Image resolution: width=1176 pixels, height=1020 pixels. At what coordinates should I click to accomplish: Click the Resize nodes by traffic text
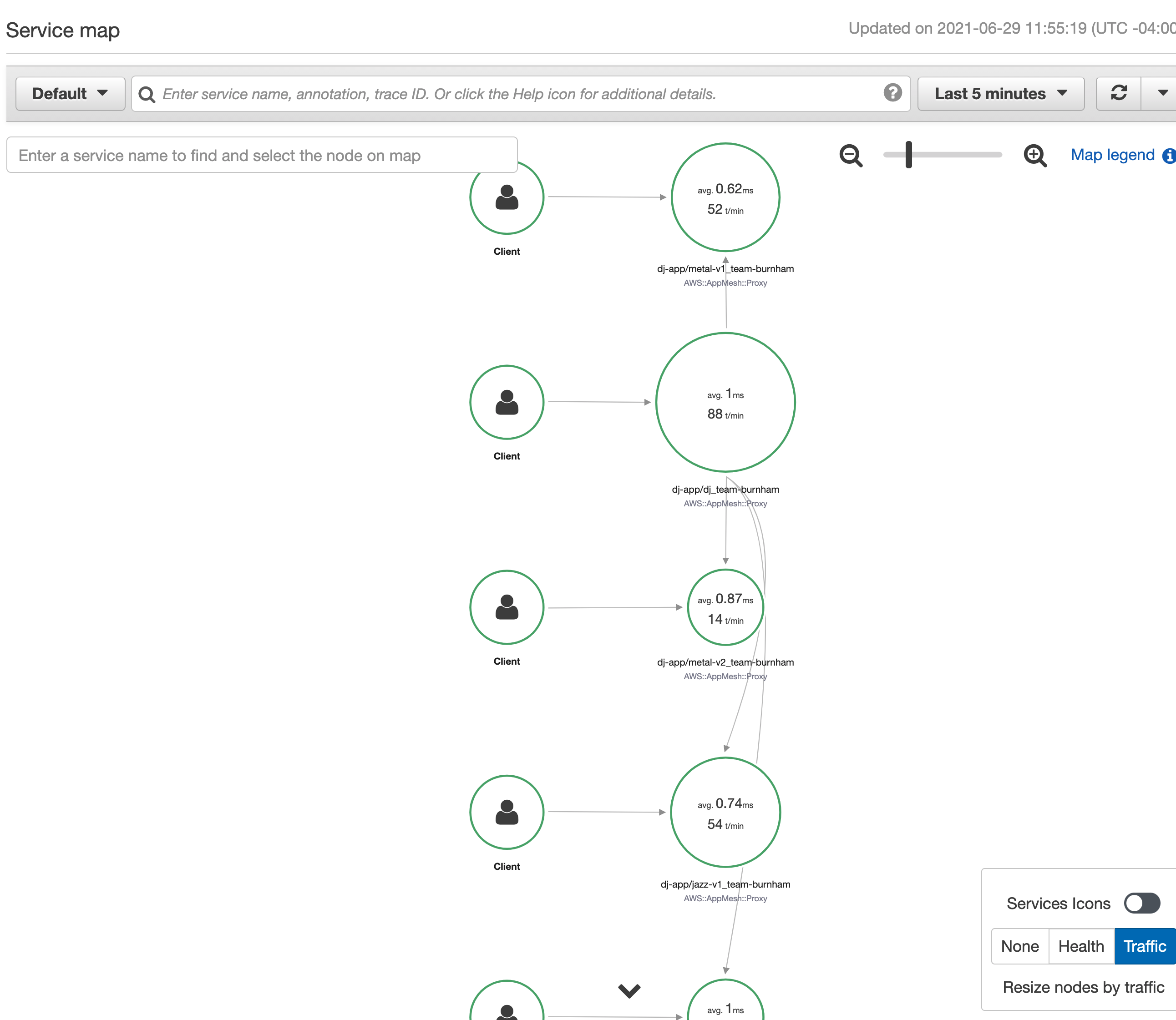point(1083,987)
